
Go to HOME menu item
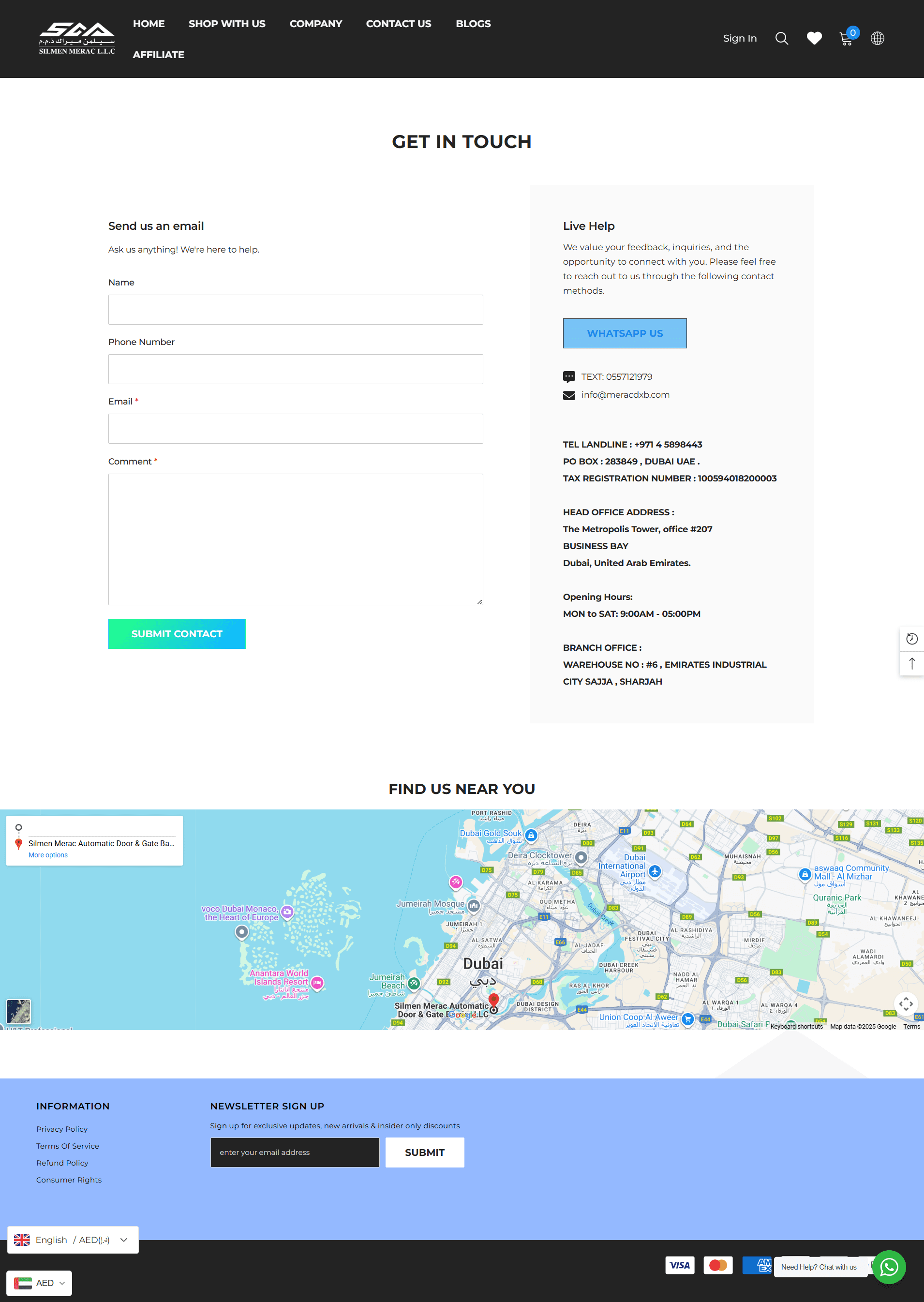[x=149, y=24]
